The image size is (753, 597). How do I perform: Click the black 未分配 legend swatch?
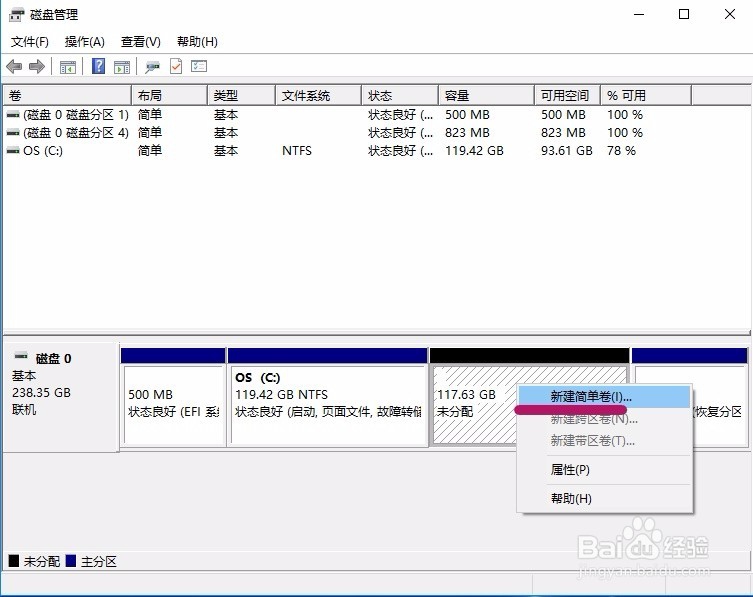coord(14,561)
